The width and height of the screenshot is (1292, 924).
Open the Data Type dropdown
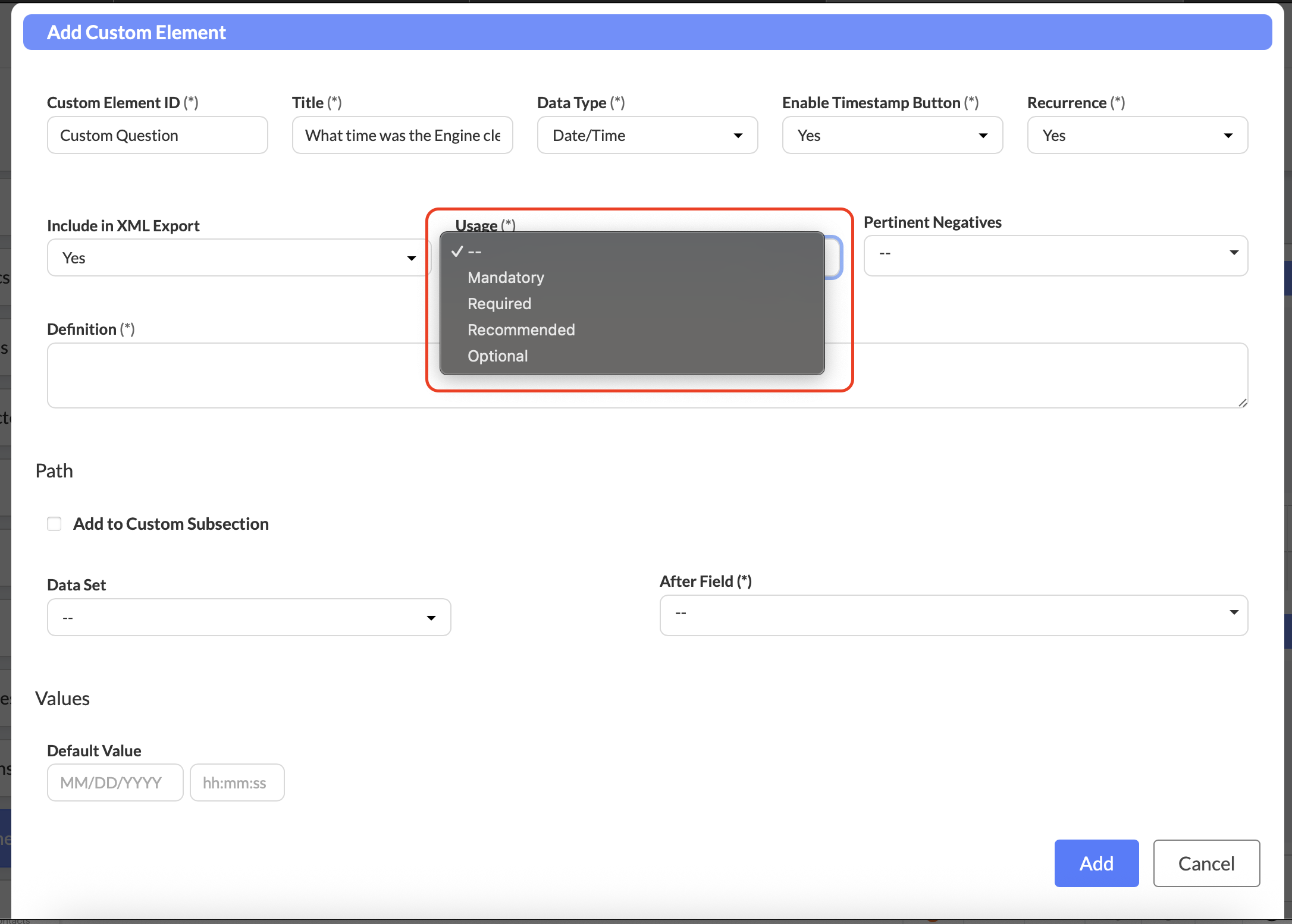(x=647, y=136)
